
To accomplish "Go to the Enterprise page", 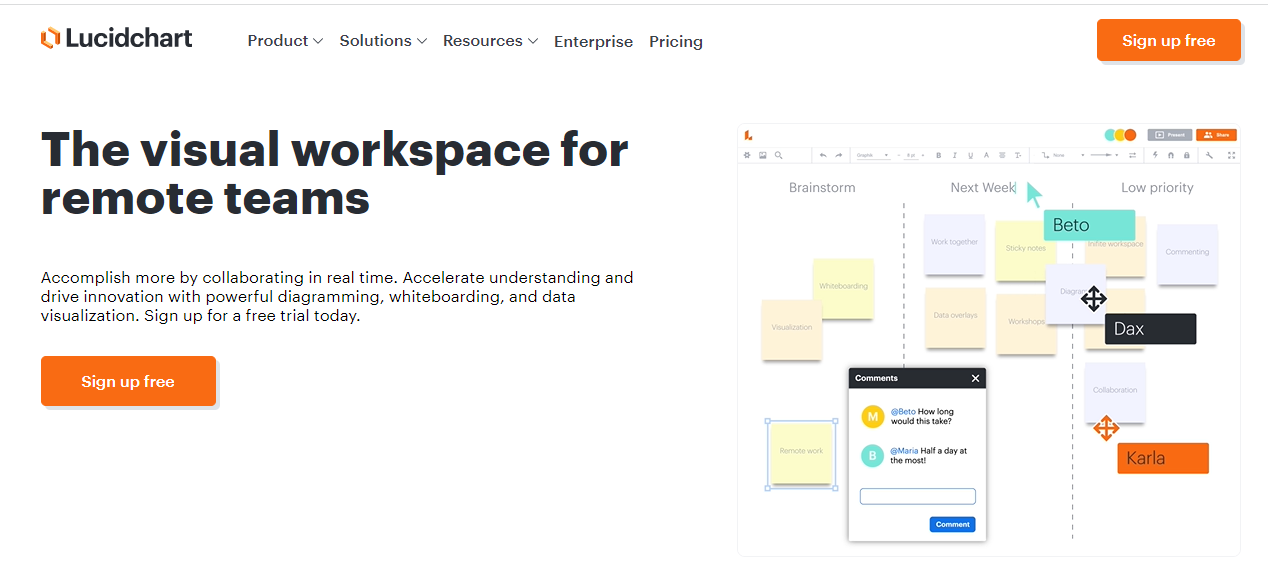I will (593, 42).
